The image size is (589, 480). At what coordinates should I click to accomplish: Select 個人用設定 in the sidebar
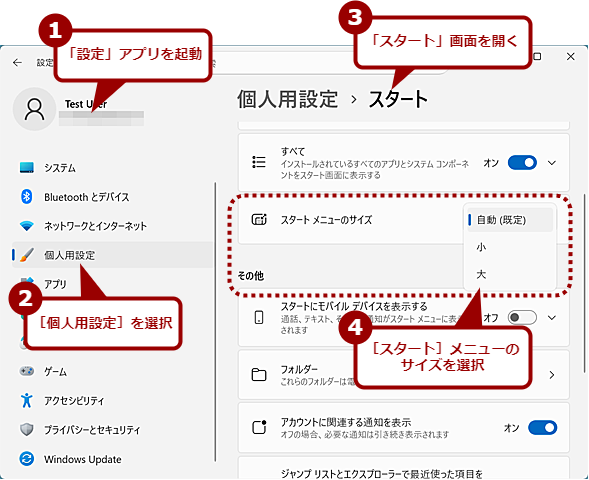(x=113, y=255)
